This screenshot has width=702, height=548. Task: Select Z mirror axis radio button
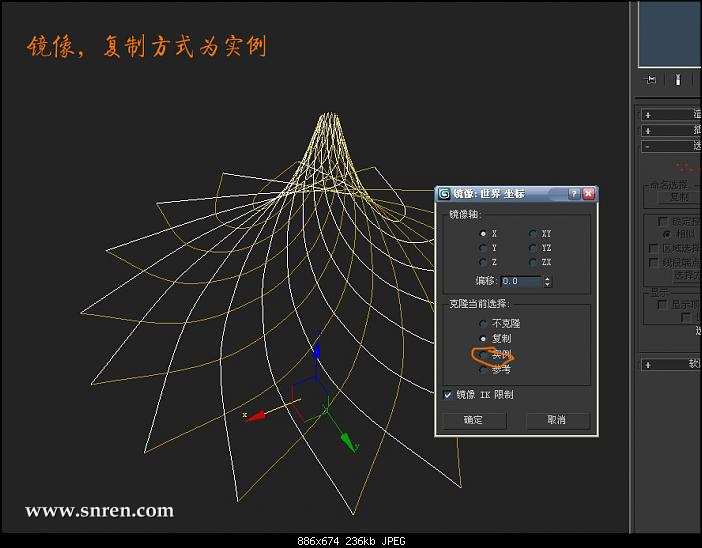coord(483,262)
